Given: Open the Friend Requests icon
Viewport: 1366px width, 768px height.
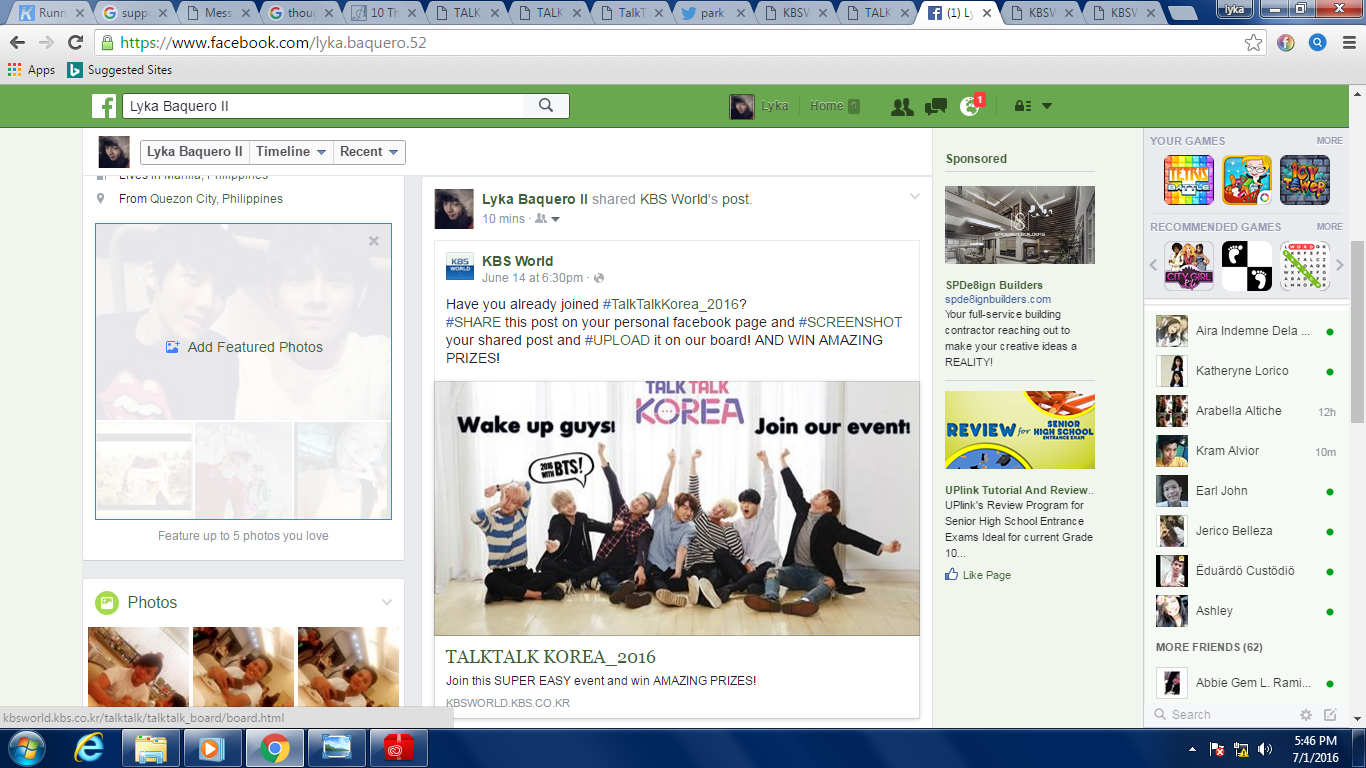Looking at the screenshot, I should click(x=902, y=106).
